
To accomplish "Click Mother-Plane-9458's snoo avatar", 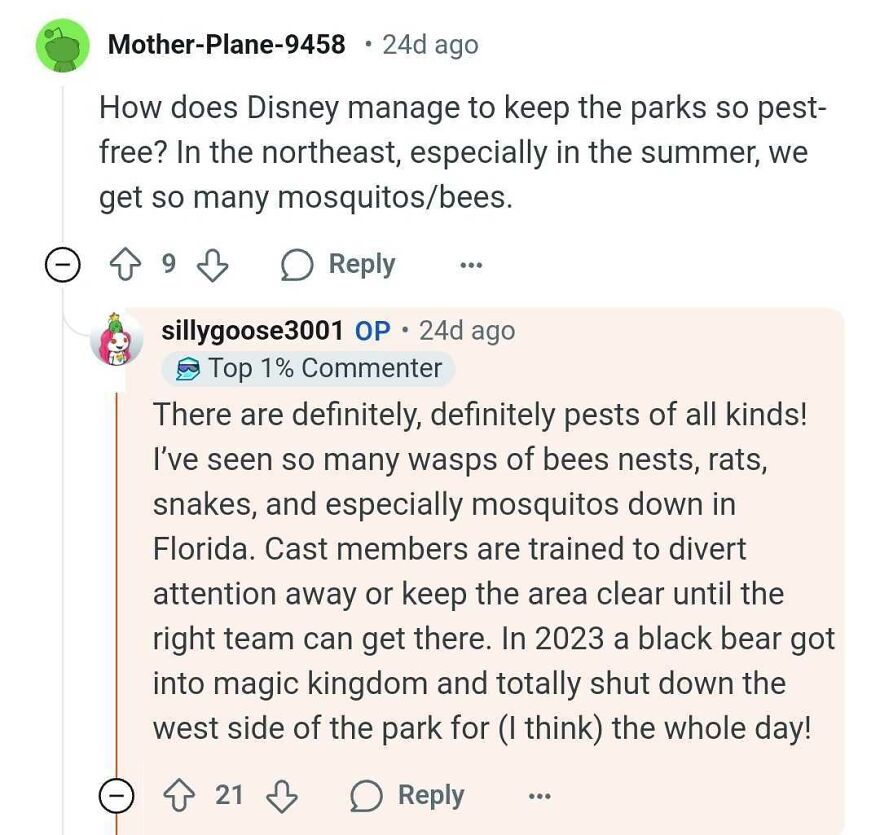I will pyautogui.click(x=58, y=43).
